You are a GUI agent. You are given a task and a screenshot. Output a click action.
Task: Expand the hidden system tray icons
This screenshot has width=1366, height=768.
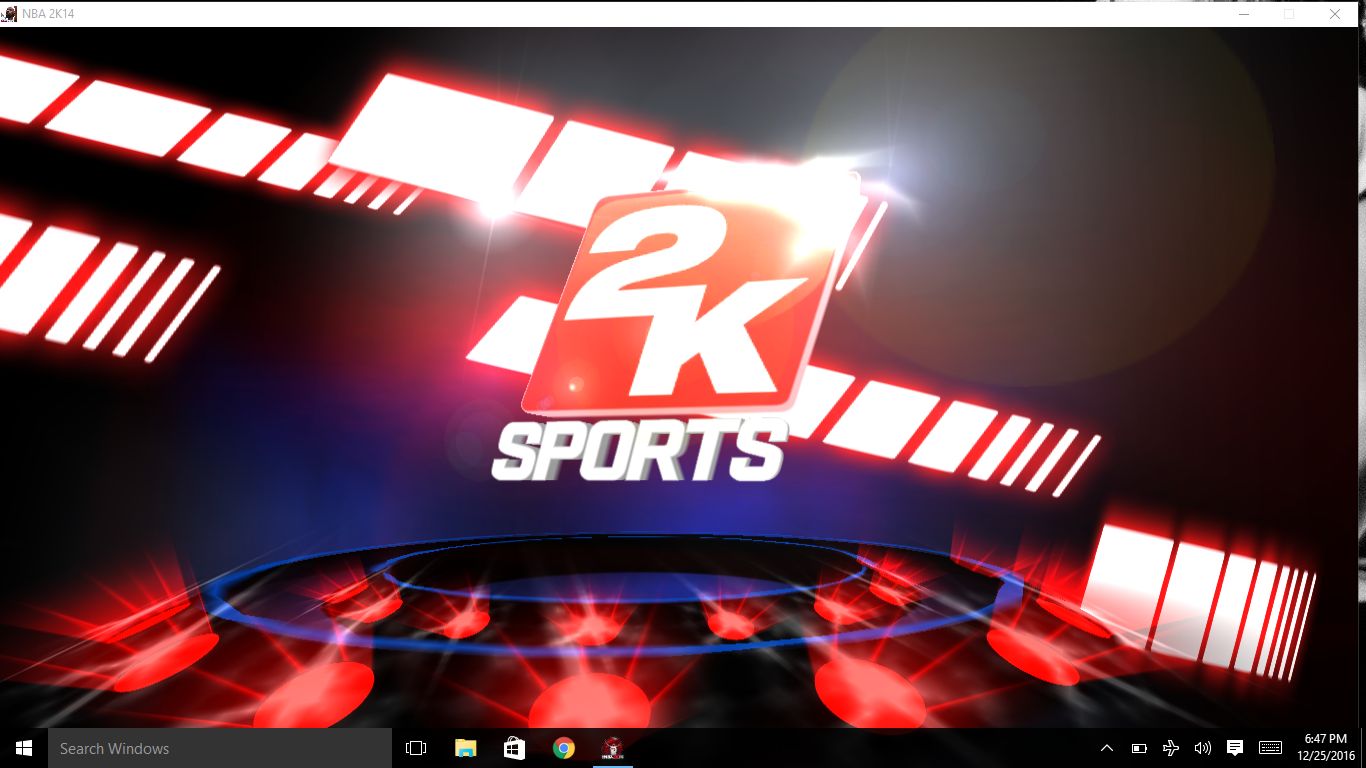pos(1107,748)
